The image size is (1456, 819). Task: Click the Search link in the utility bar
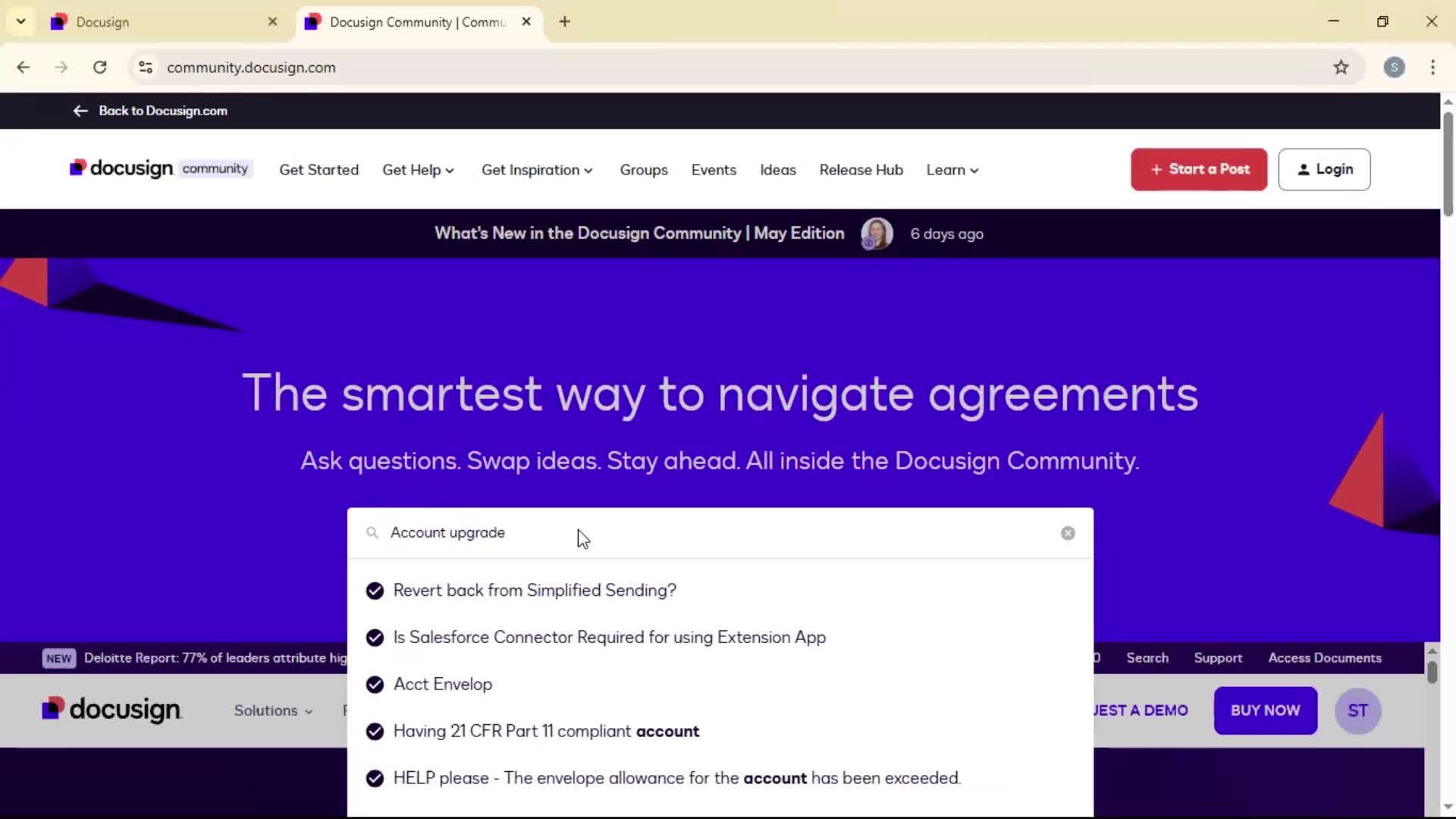(1147, 658)
